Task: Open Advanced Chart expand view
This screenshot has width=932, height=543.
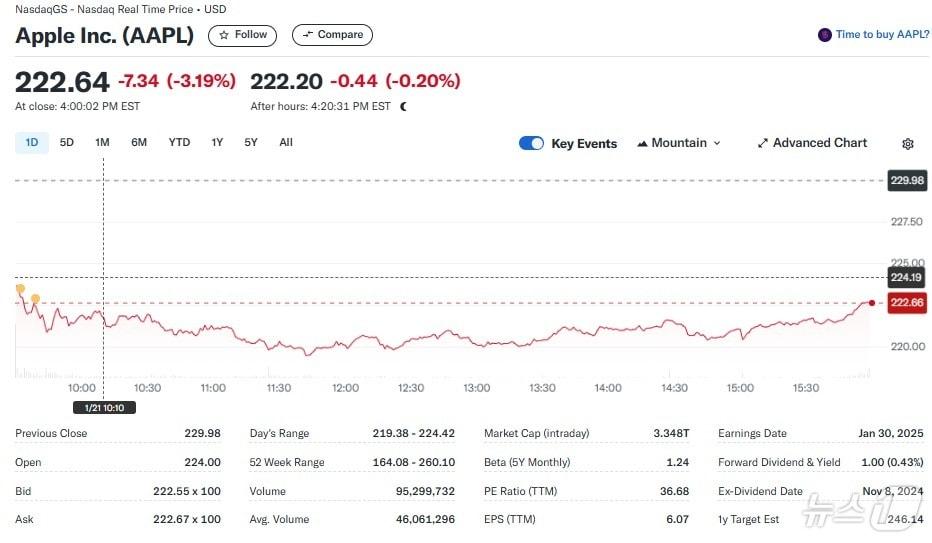Action: (812, 143)
